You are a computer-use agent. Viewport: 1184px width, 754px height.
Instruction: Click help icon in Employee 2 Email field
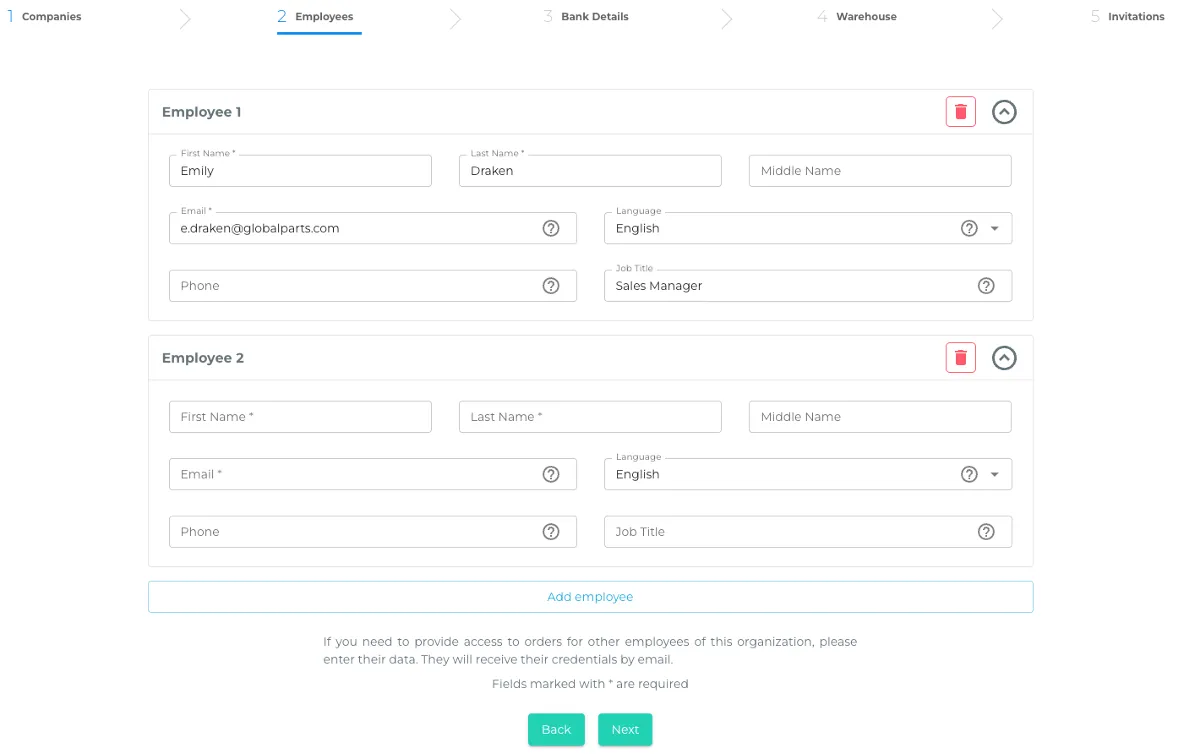(551, 474)
